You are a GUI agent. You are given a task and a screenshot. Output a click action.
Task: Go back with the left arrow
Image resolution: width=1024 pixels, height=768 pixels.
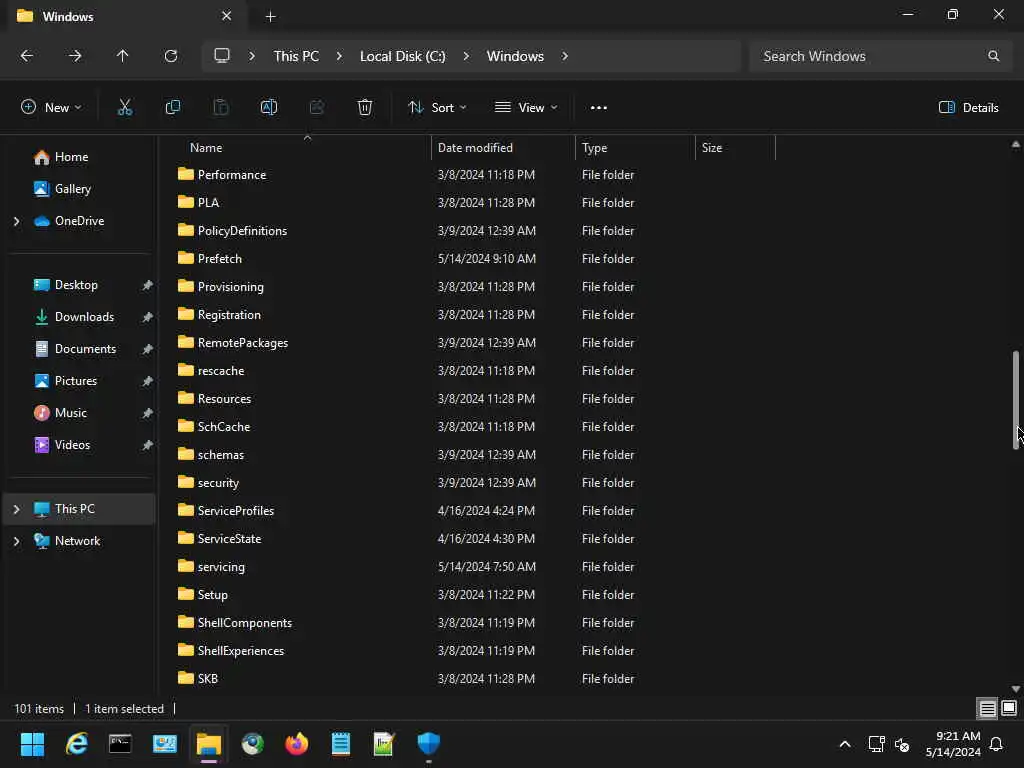[x=27, y=56]
